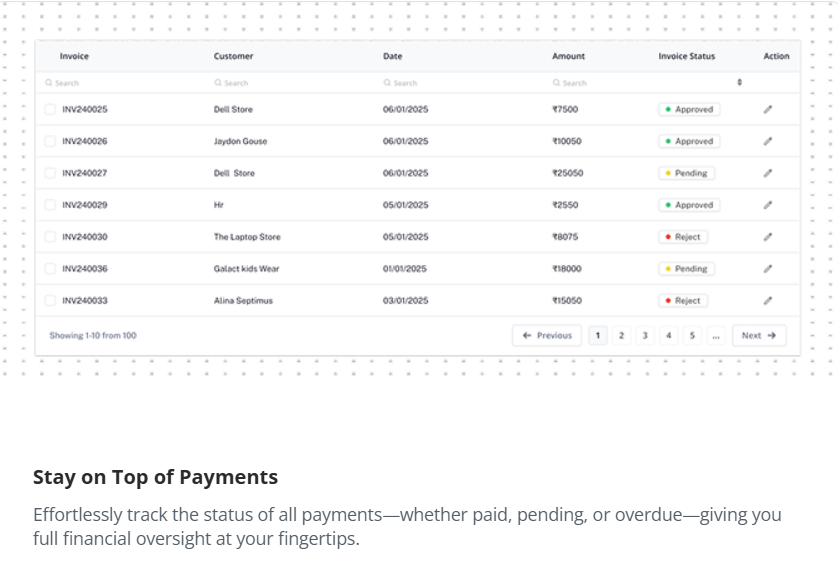The height and width of the screenshot is (563, 838).
Task: Select the INV240030 row checkbox
Action: click(50, 237)
